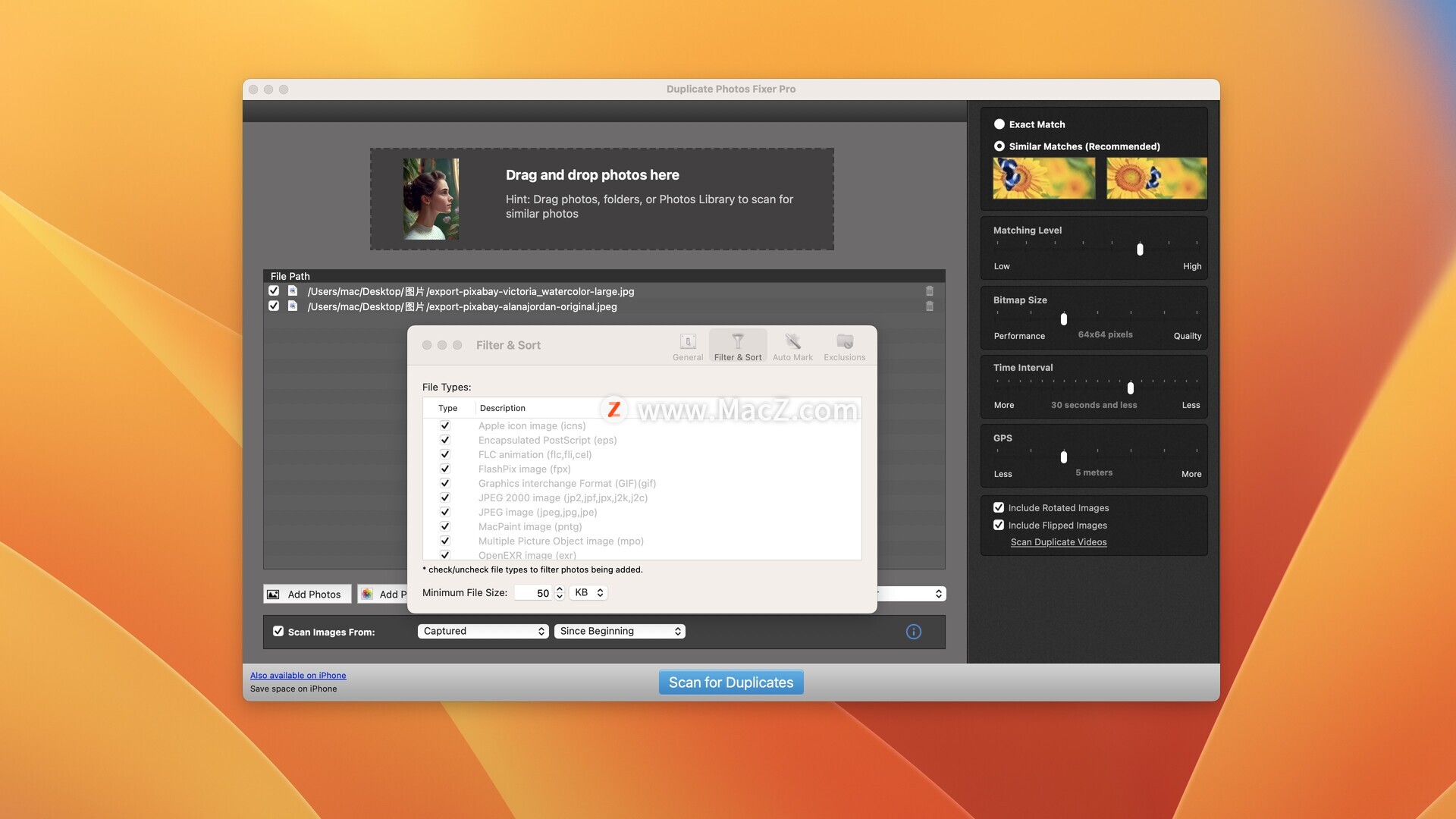Click the portrait thumbnail in drop area

(431, 199)
